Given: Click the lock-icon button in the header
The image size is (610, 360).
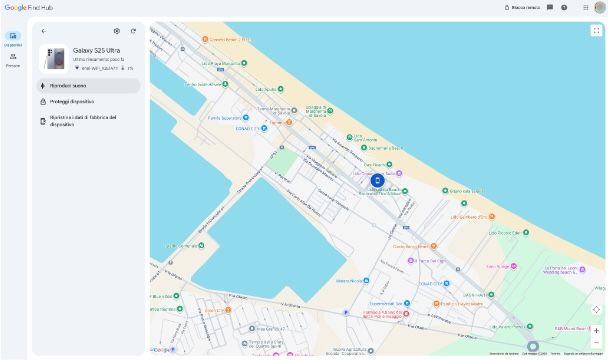Looking at the screenshot, I should click(522, 7).
